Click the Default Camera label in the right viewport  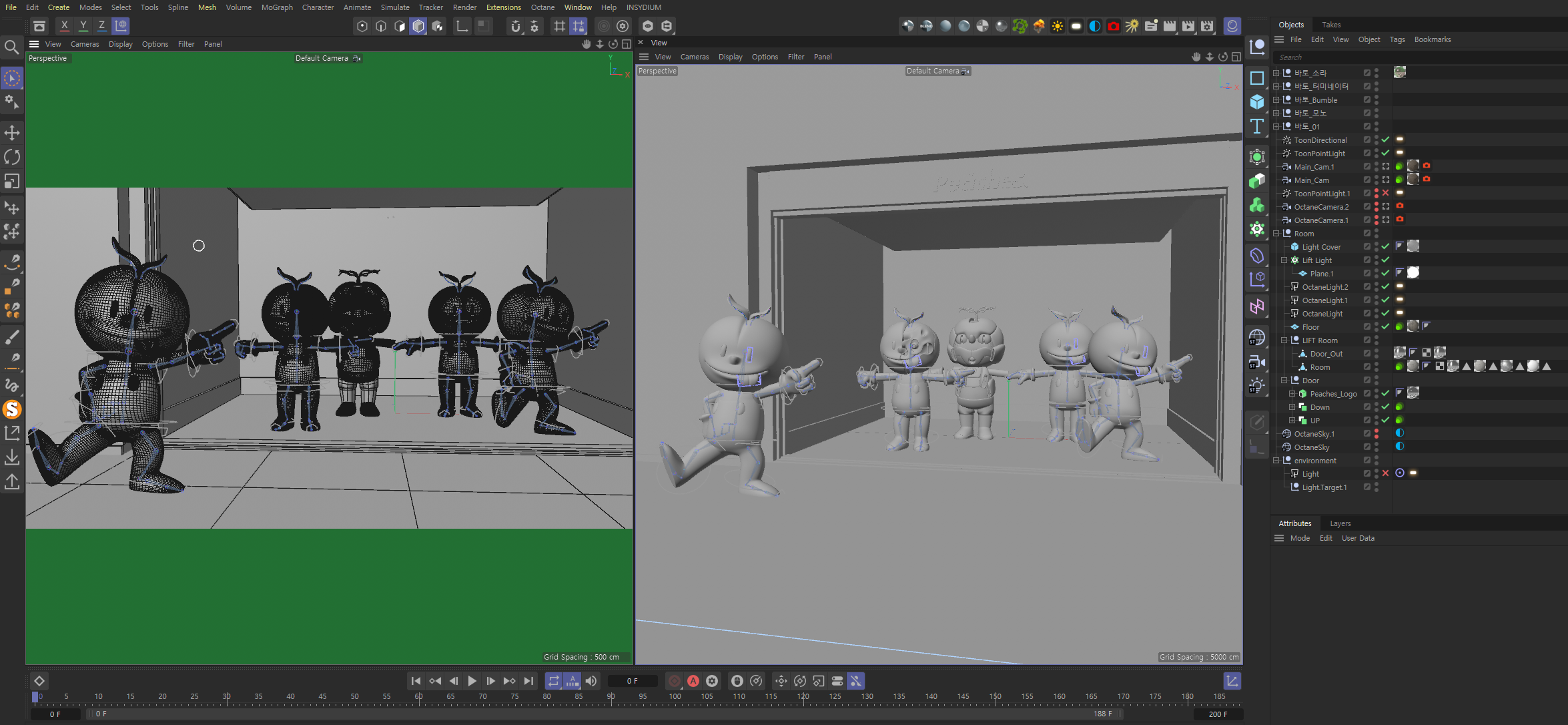(x=934, y=71)
